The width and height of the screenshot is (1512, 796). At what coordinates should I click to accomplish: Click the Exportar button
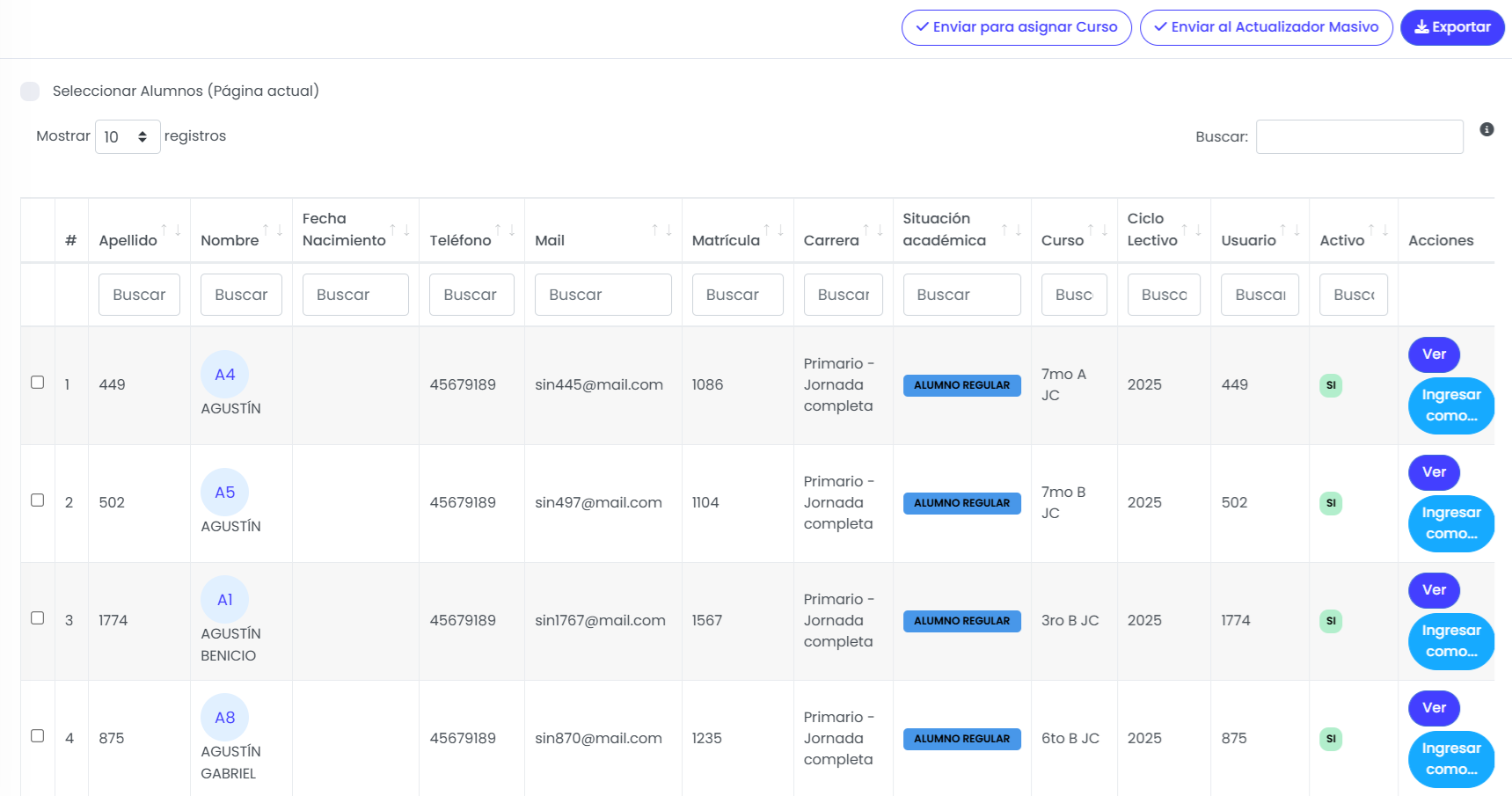tap(1452, 27)
